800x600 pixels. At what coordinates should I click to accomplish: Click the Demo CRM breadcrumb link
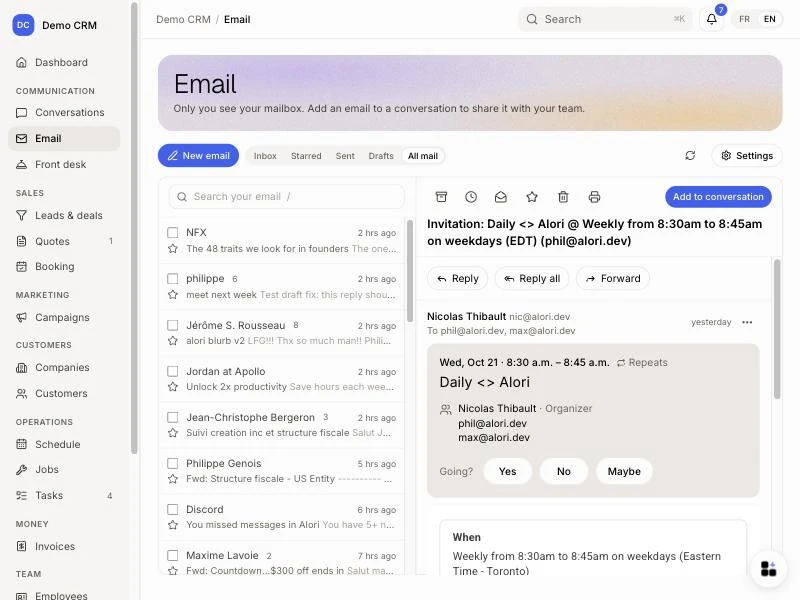tap(183, 19)
